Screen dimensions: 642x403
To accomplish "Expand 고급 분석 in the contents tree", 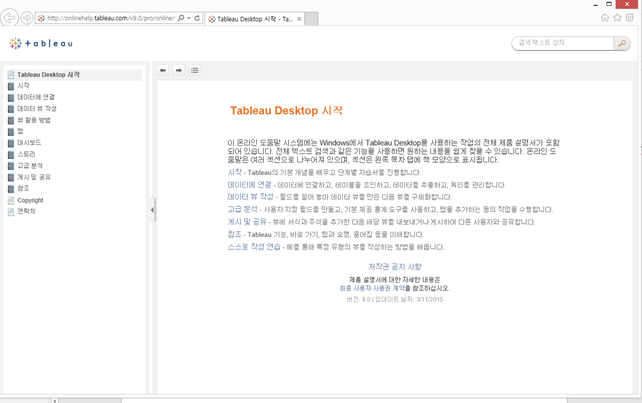I will pos(29,165).
